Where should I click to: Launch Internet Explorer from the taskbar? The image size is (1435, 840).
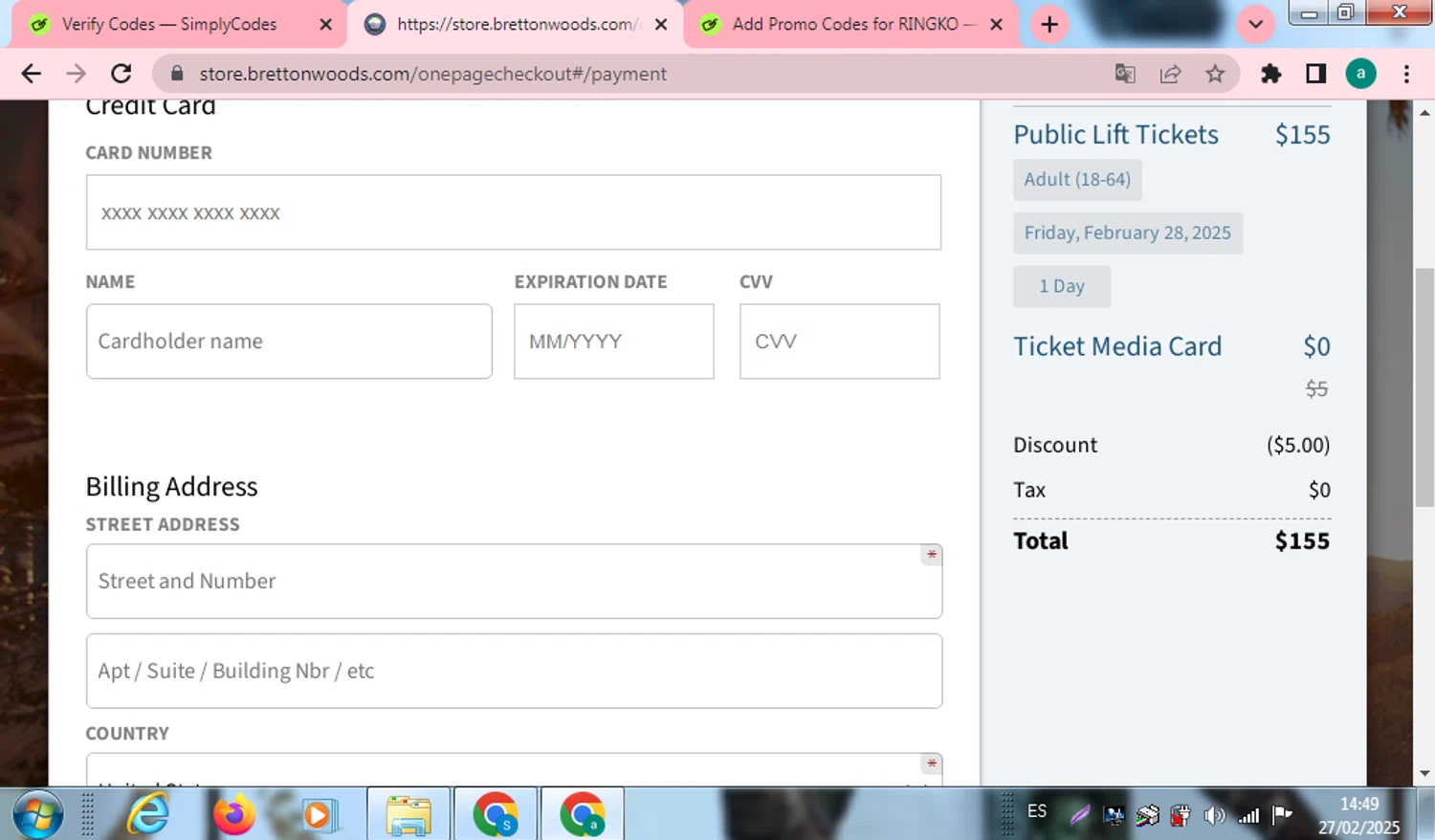pos(148,815)
